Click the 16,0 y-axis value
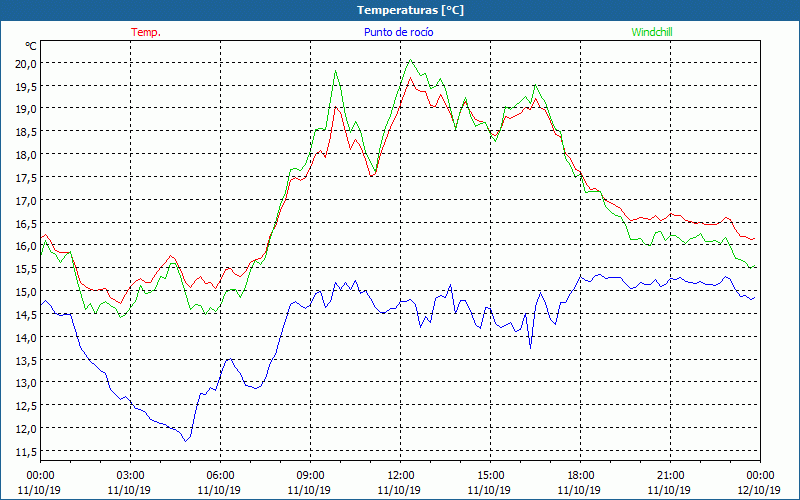Viewport: 800px width, 500px height. [27, 246]
